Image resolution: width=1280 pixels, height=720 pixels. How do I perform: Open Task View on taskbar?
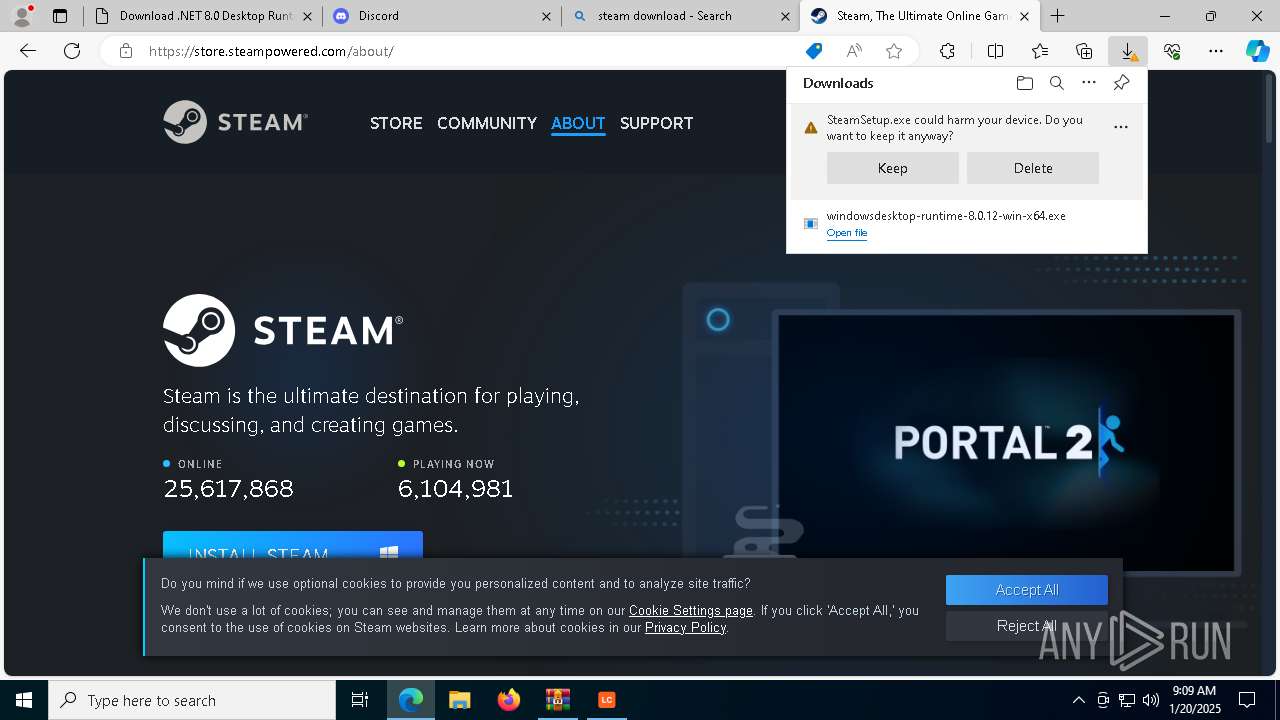tap(360, 700)
